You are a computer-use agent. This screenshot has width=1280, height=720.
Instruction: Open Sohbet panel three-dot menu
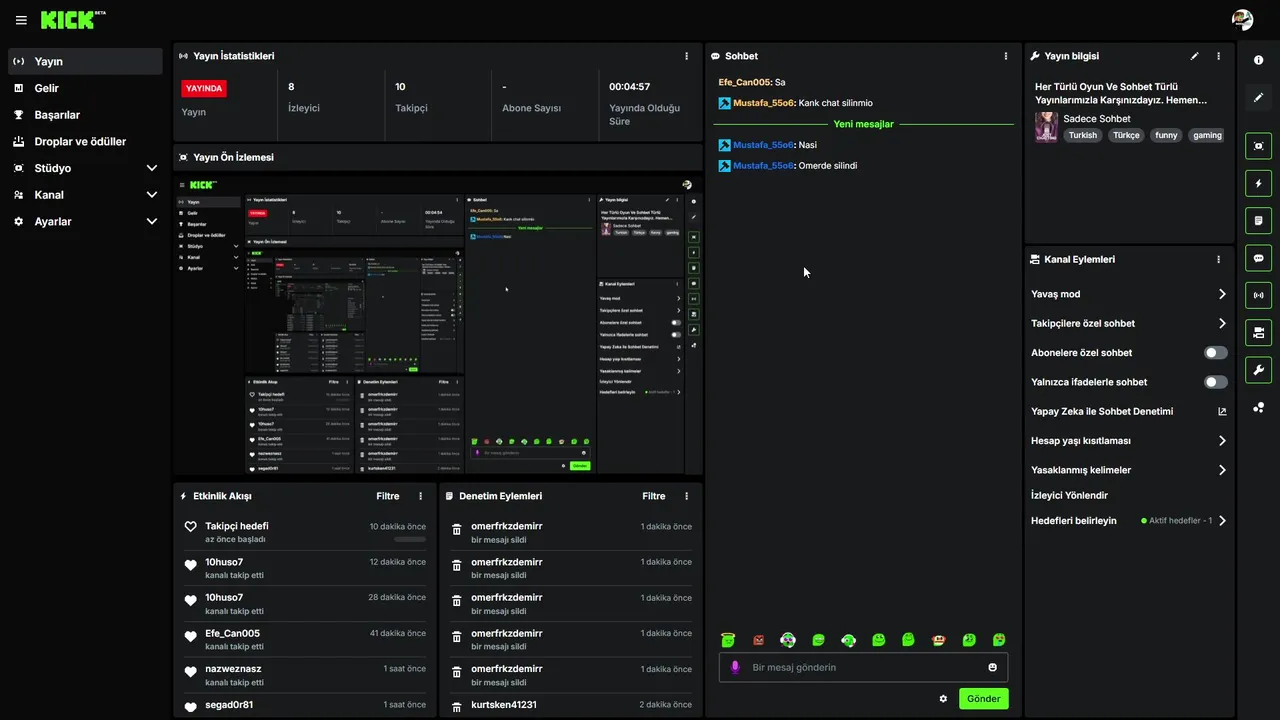tap(1006, 56)
